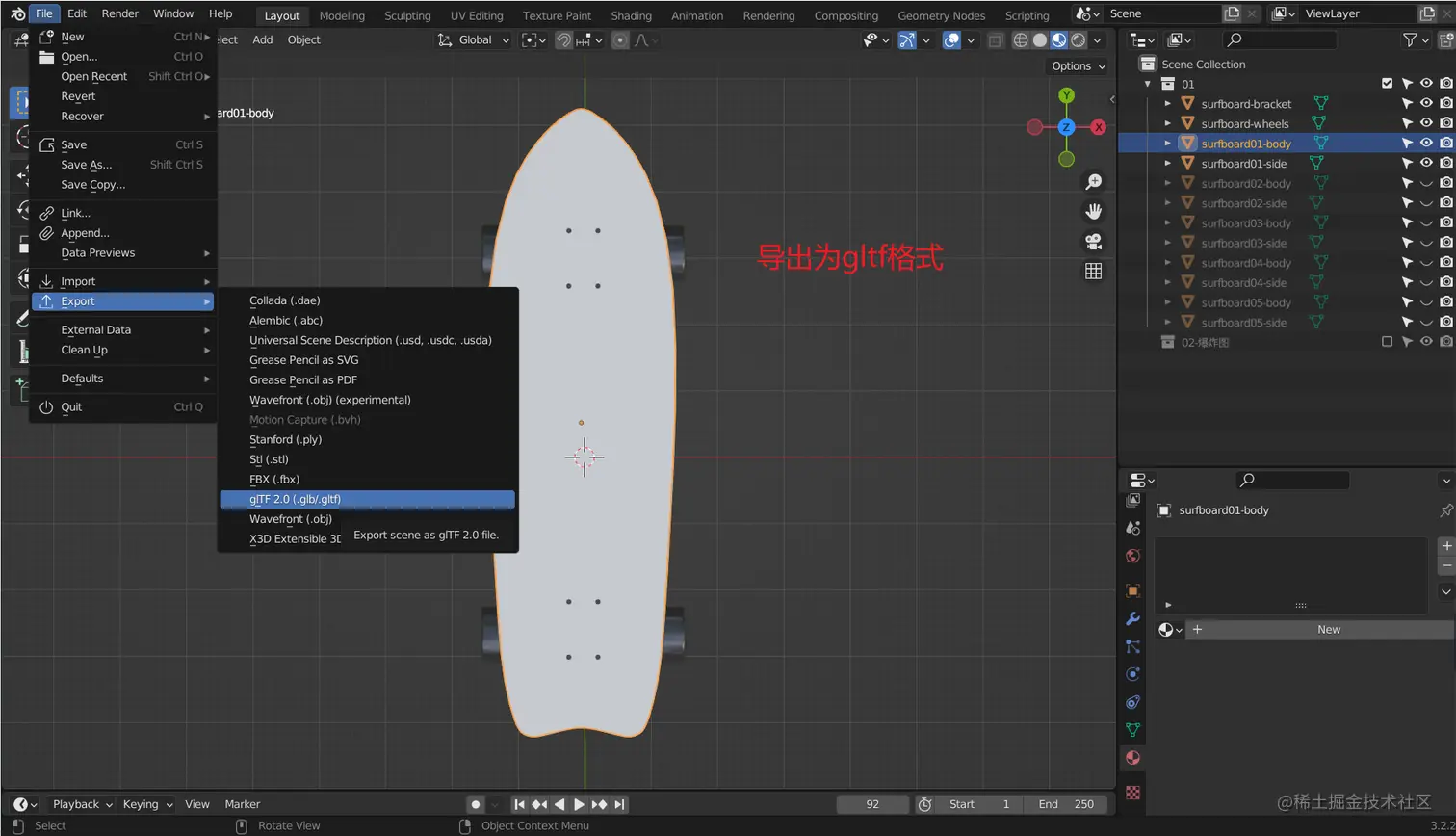The image size is (1456, 836).
Task: Click the current frame field showing 92
Action: pos(872,804)
